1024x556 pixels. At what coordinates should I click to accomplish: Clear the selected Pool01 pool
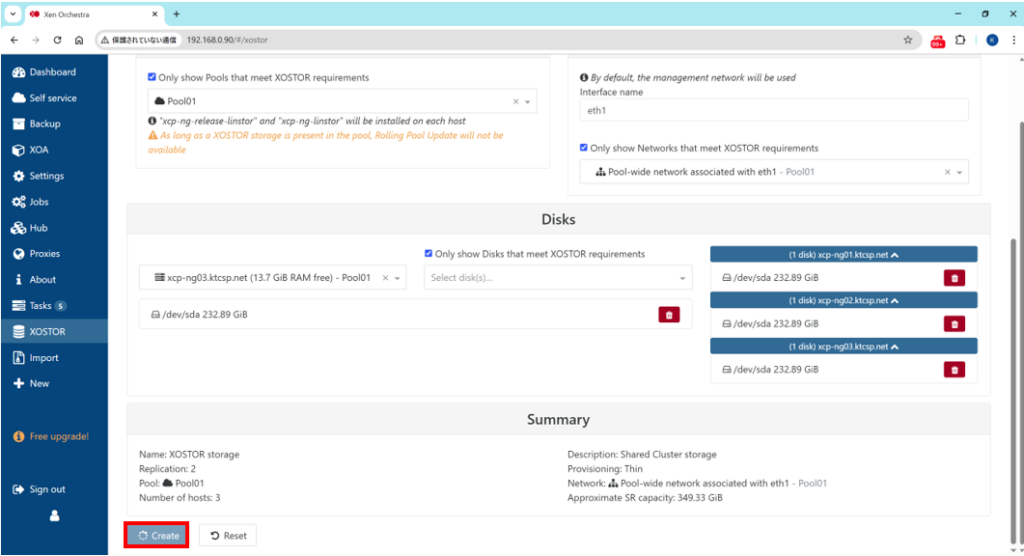click(x=516, y=102)
